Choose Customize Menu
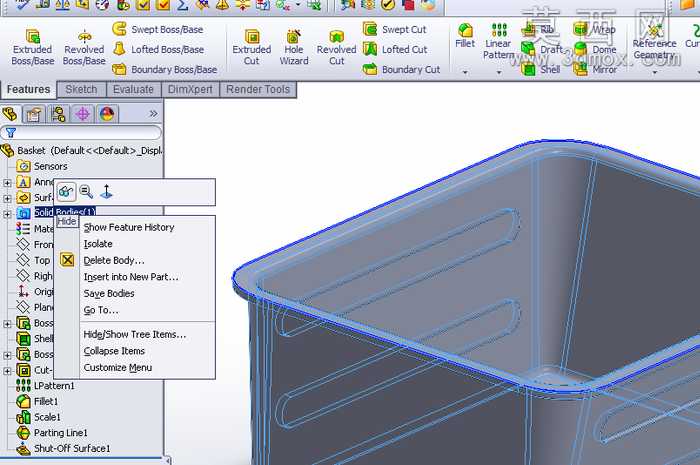This screenshot has width=700, height=465. point(118,368)
